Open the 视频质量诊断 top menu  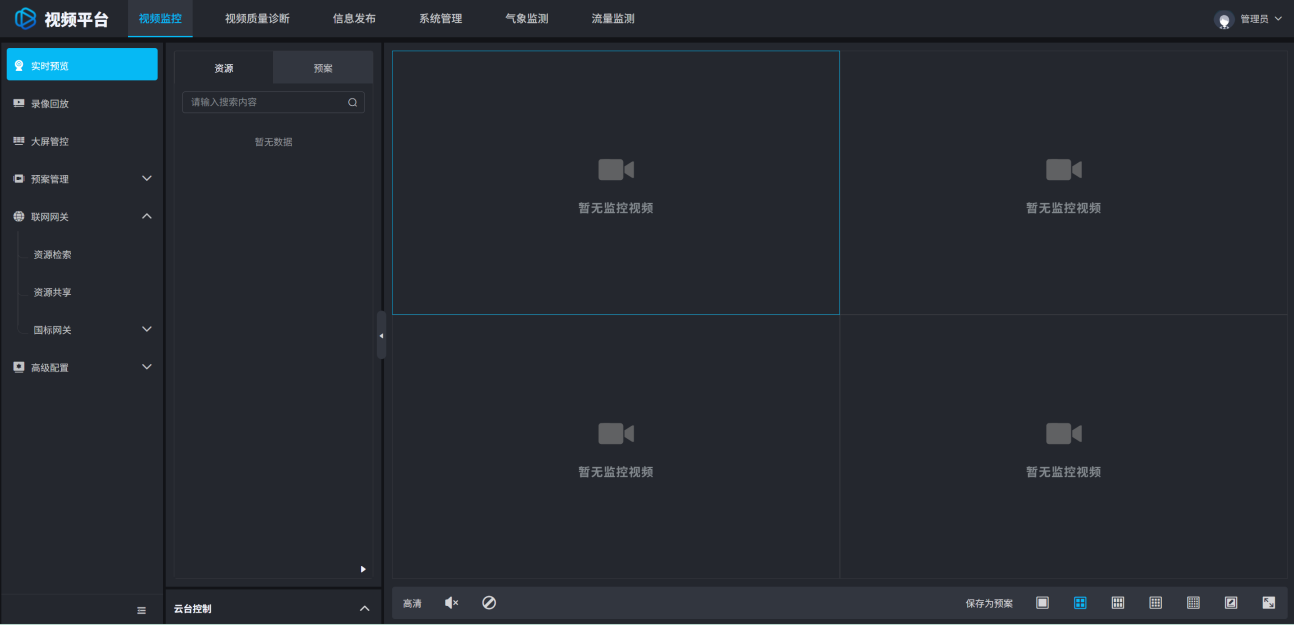point(257,19)
